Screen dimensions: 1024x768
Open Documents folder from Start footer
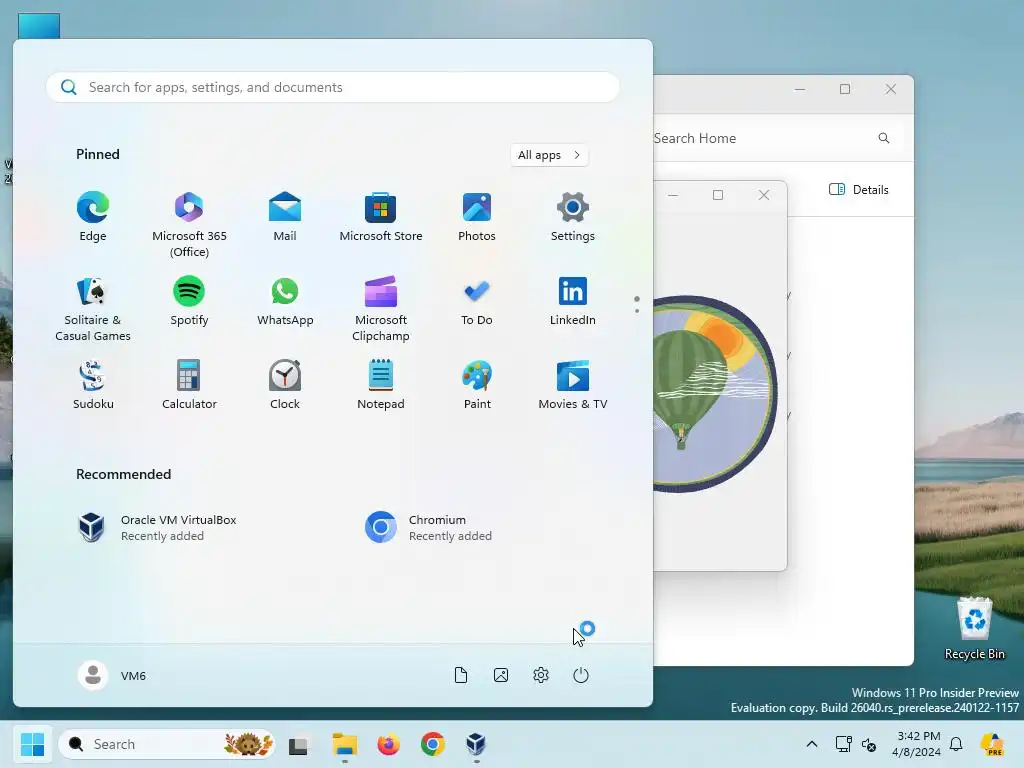461,675
